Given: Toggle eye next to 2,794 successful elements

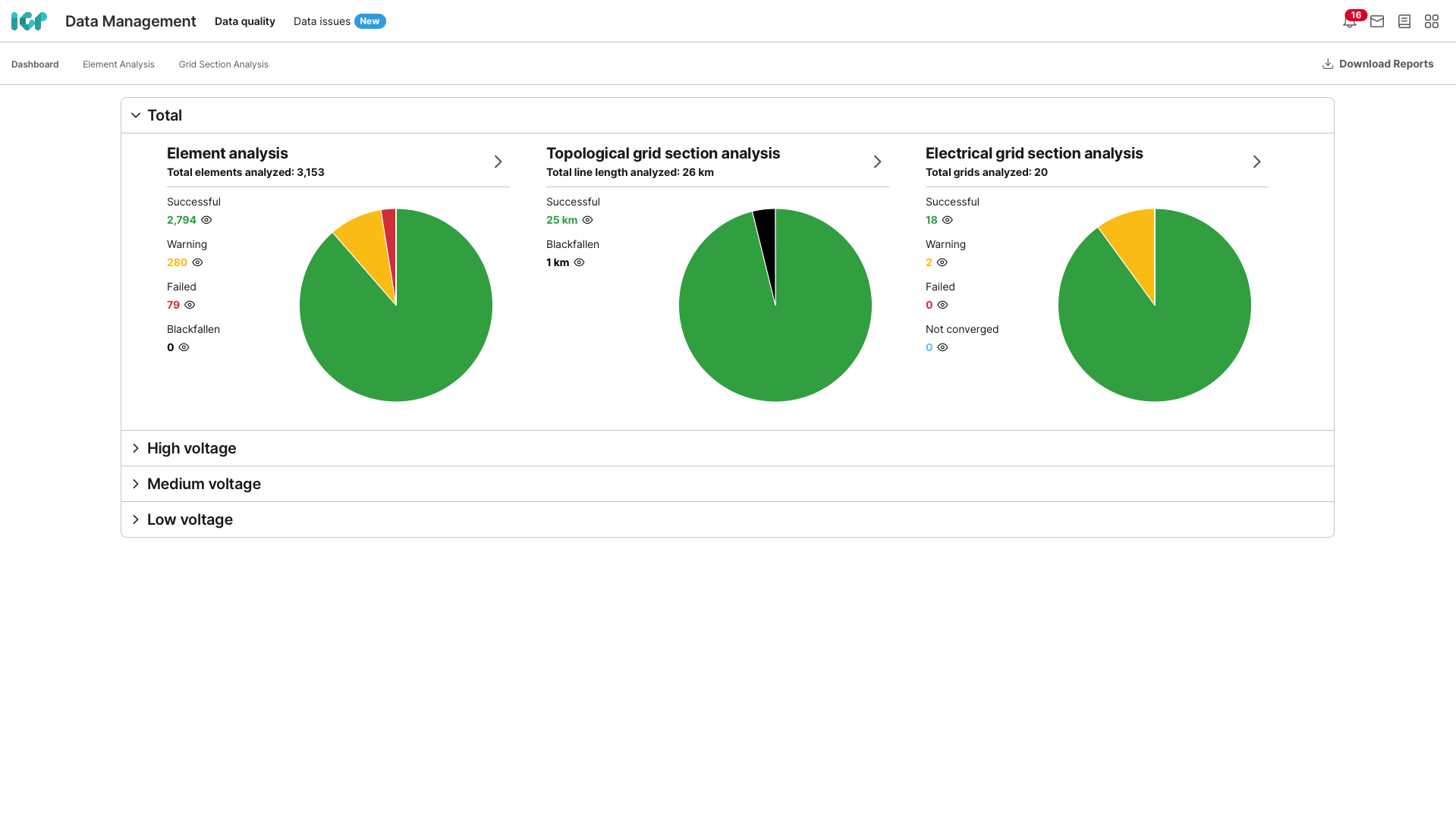Looking at the screenshot, I should point(206,220).
